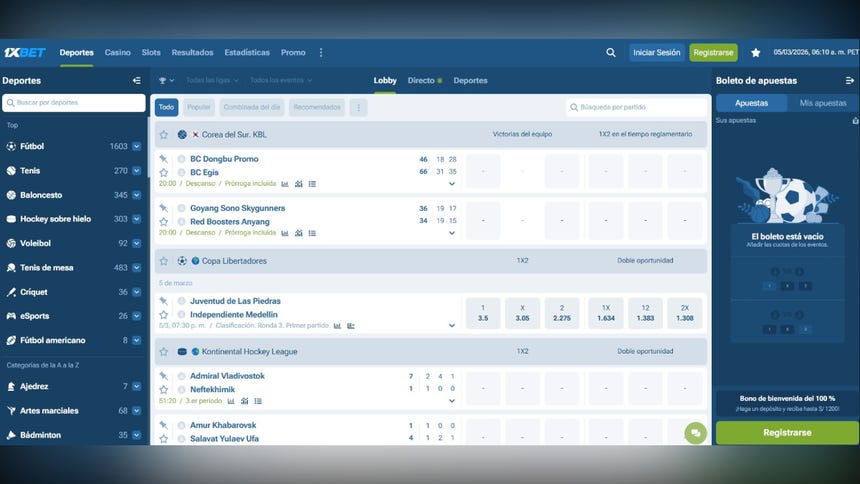Open Slots in the navbar
Viewport: 860px width, 484px height.
click(151, 53)
